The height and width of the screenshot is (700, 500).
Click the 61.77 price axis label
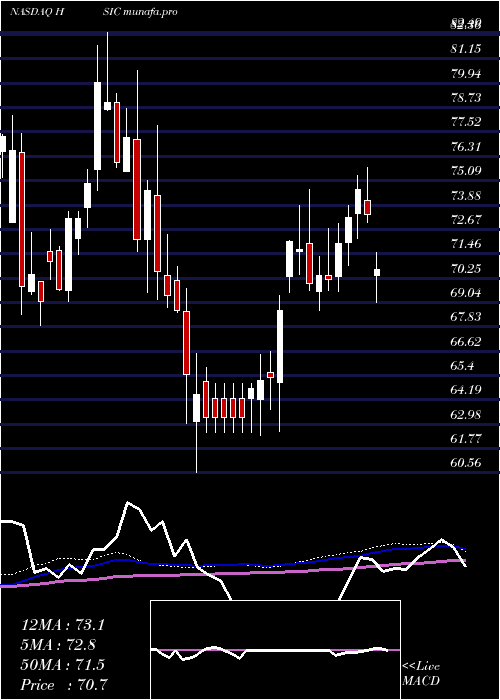click(466, 438)
